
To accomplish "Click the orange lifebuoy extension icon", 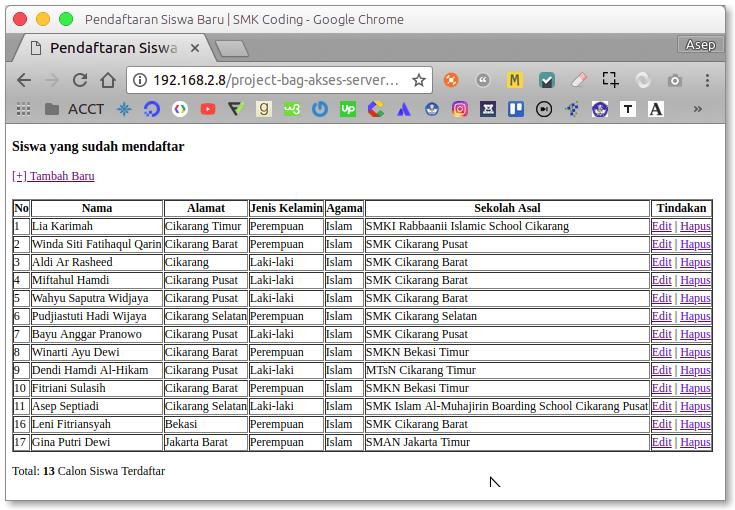I will click(x=451, y=80).
